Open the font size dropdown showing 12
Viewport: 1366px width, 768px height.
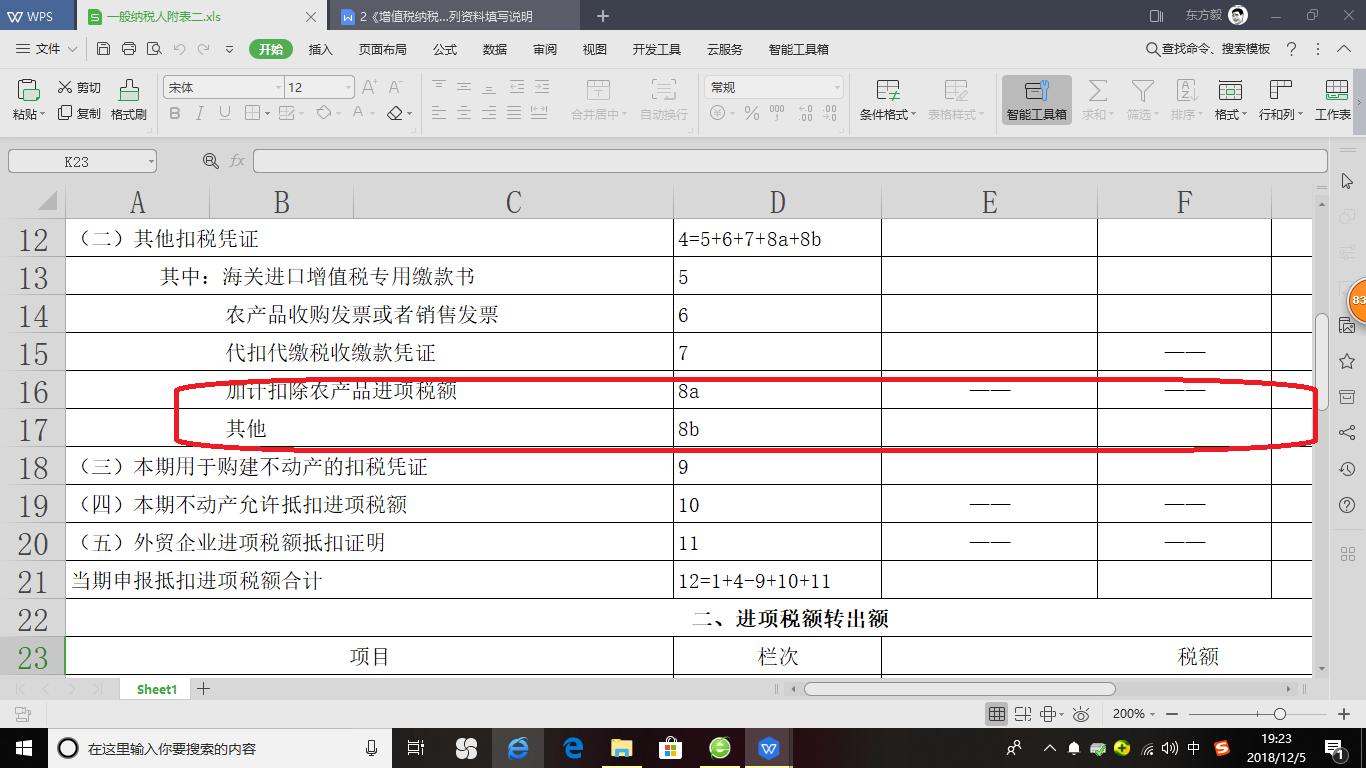(318, 87)
